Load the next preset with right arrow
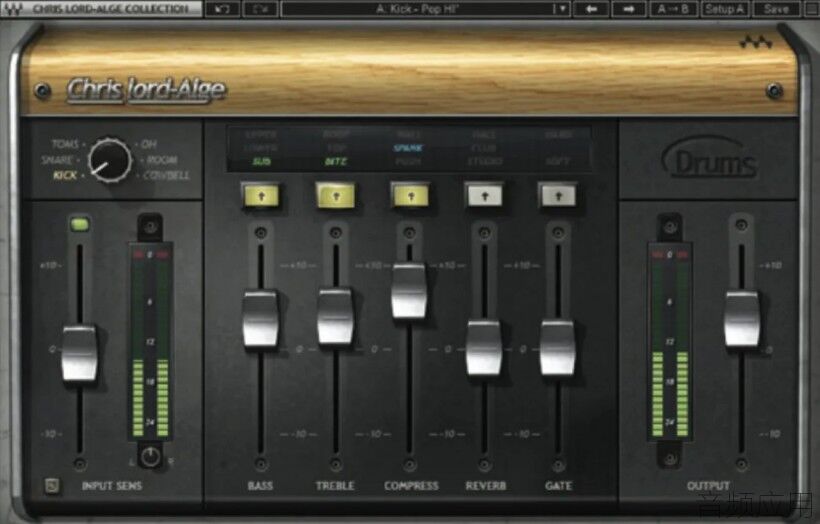The image size is (820, 524). tap(629, 9)
